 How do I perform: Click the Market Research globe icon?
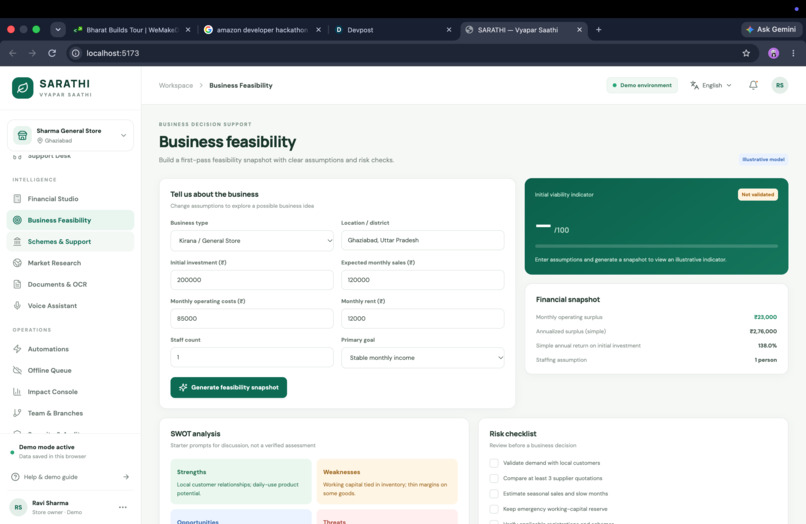click(17, 263)
